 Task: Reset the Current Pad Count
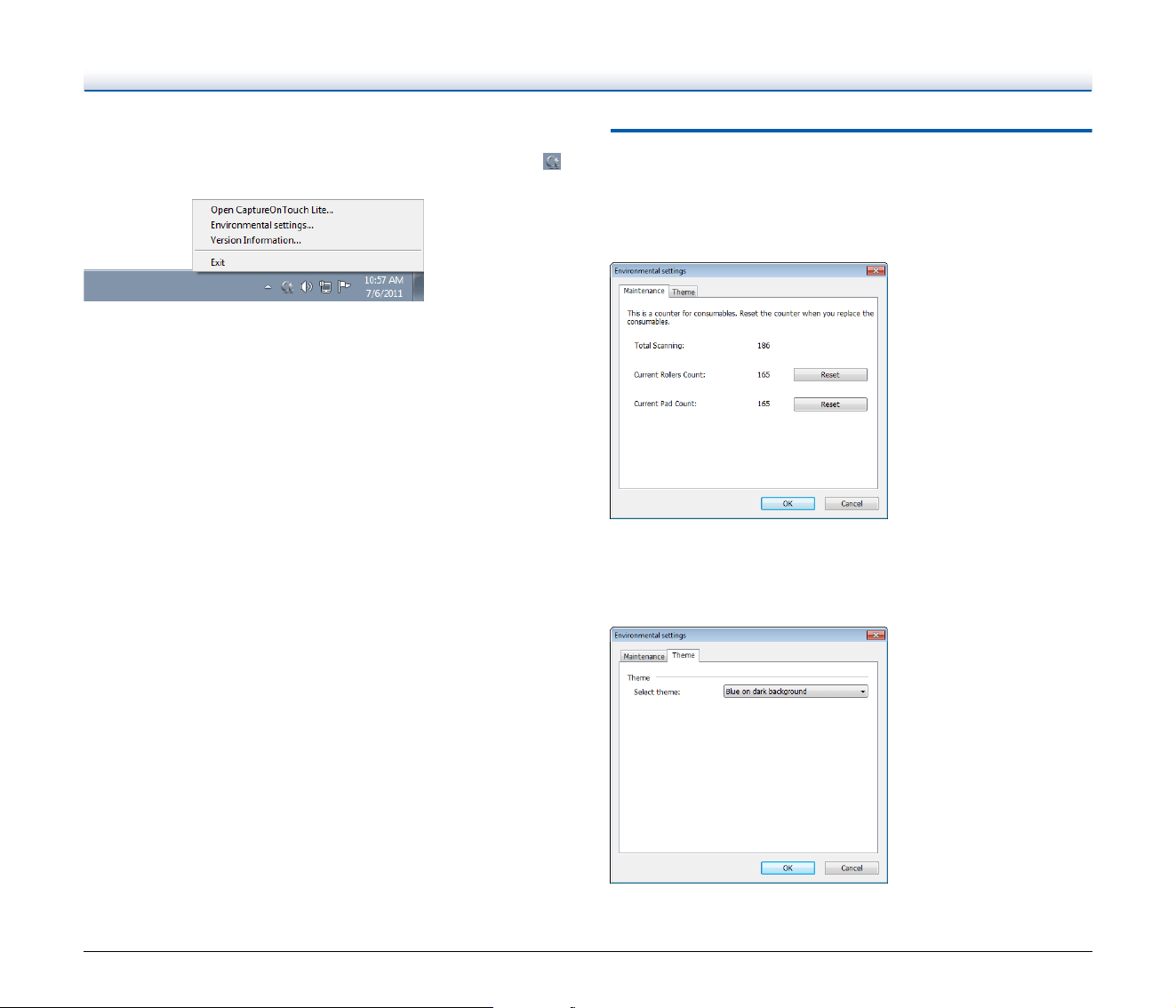pos(830,404)
